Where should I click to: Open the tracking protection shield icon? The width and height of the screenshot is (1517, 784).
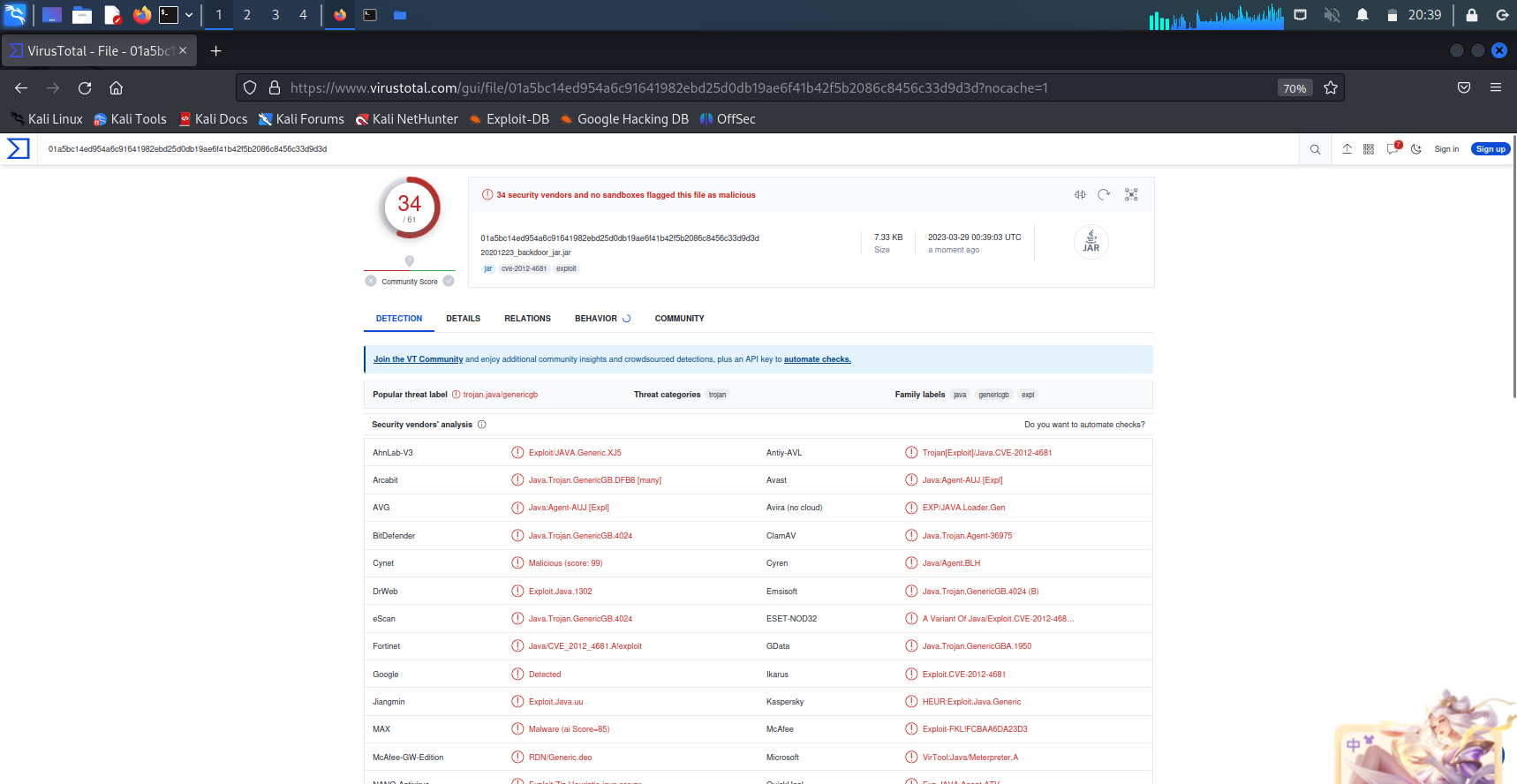click(250, 87)
